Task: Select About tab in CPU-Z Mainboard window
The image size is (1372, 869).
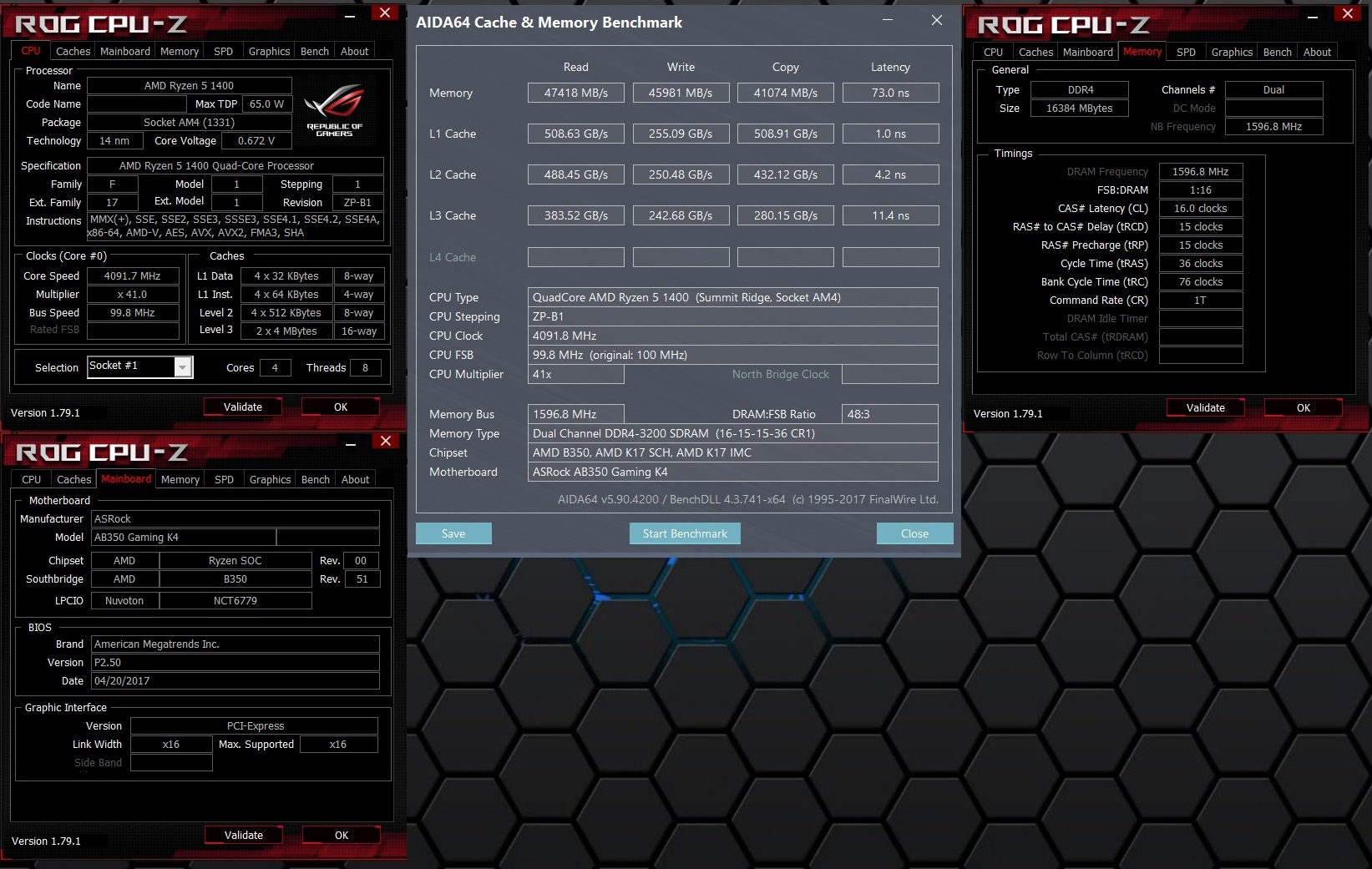Action: pos(355,479)
